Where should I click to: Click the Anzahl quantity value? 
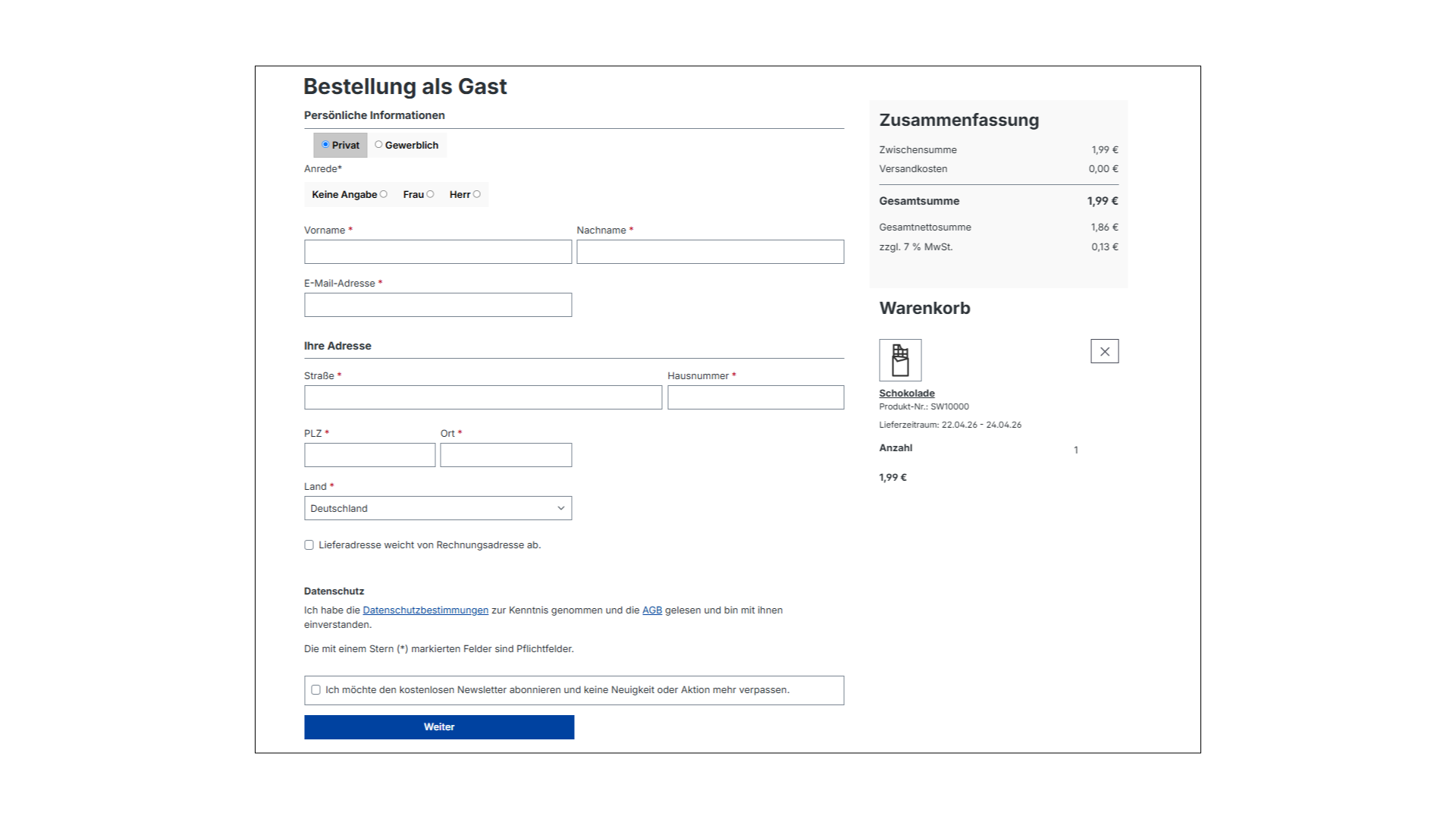click(1075, 449)
